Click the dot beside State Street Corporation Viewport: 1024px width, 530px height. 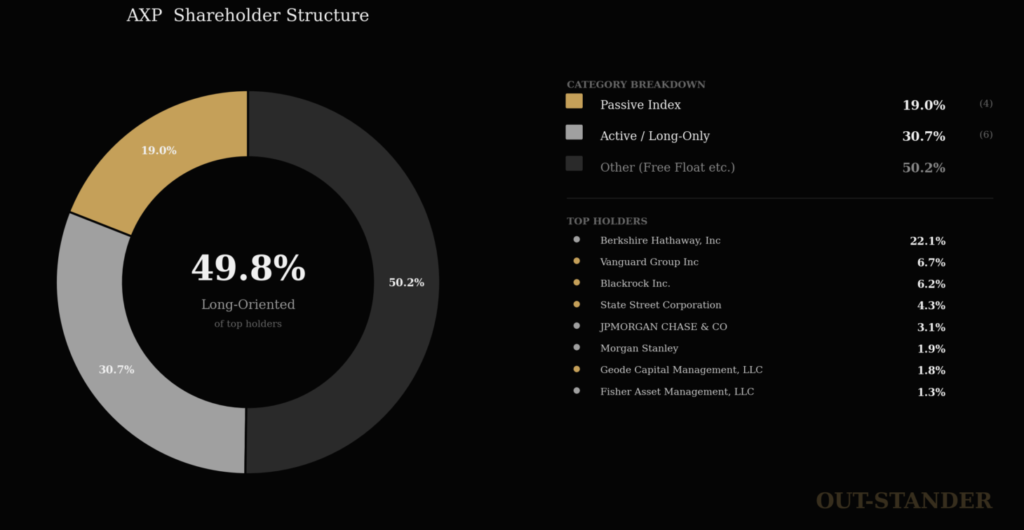pyautogui.click(x=576, y=304)
